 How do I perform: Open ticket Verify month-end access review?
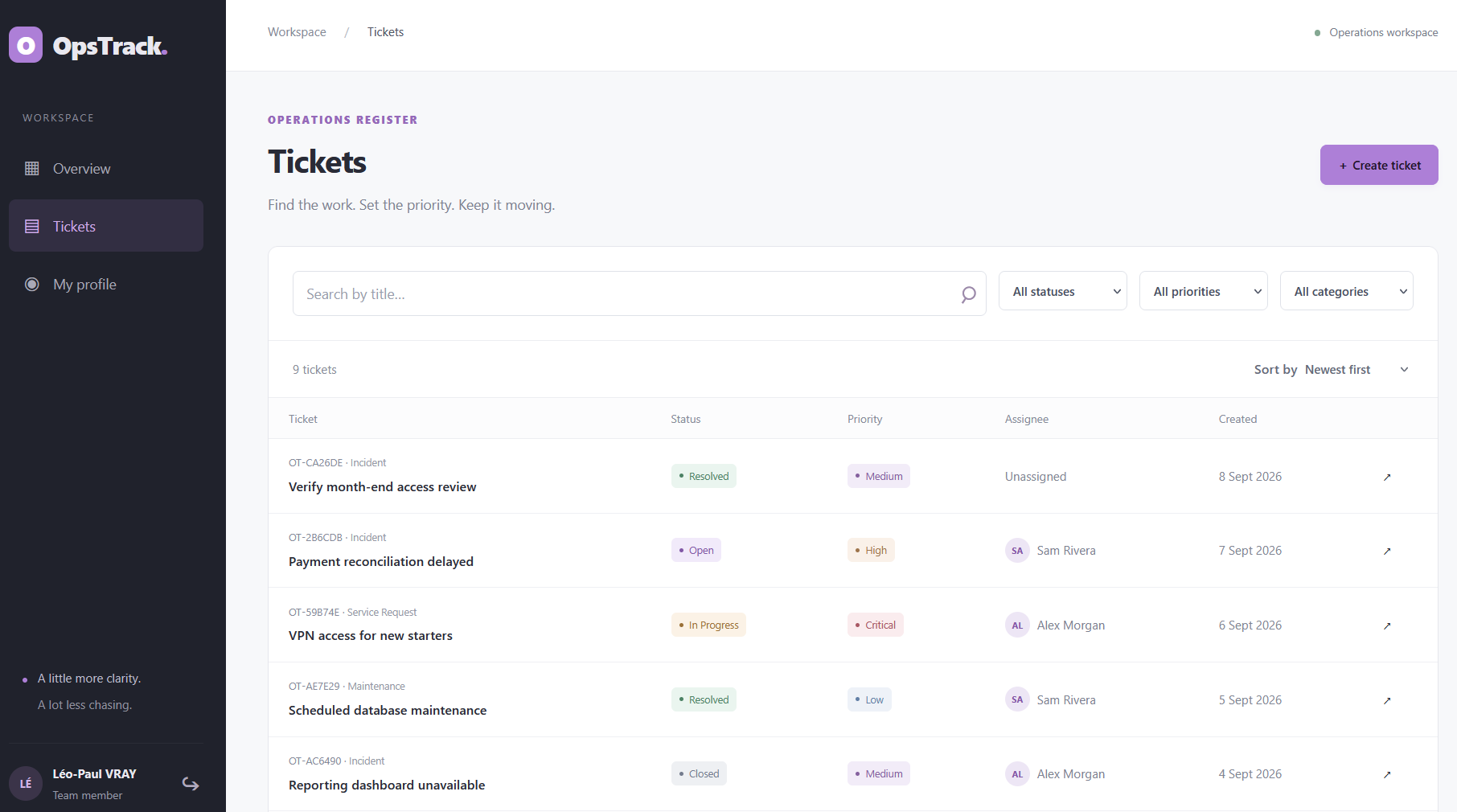[x=383, y=486]
